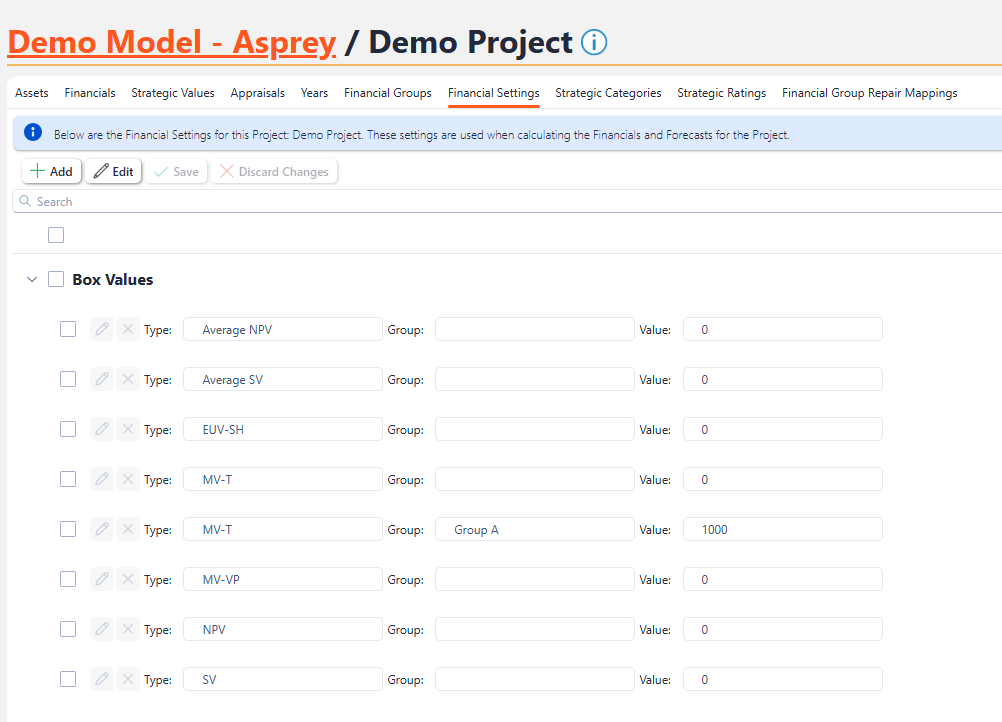Switch to the Strategic Values tab
Image resolution: width=1002 pixels, height=722 pixels.
[173, 93]
